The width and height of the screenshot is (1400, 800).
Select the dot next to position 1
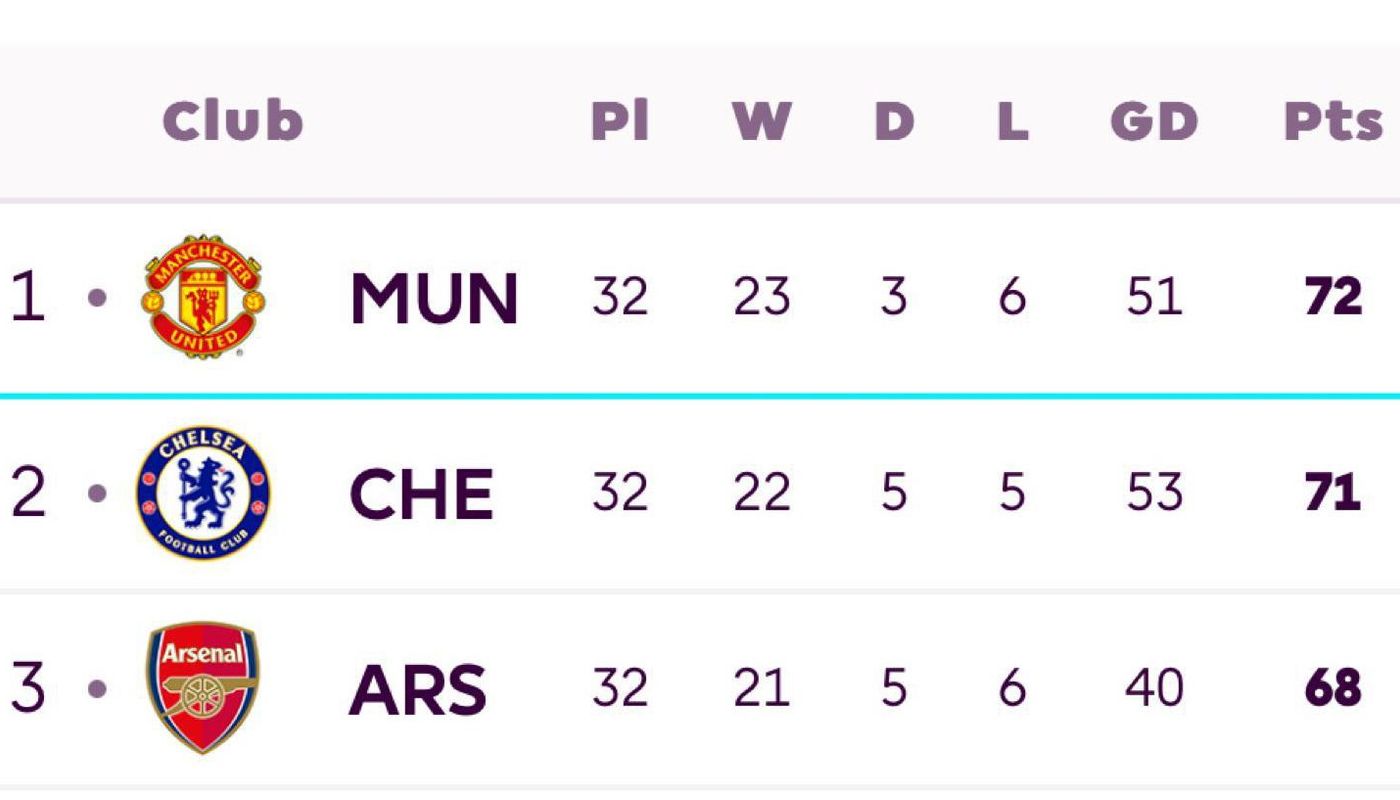pyautogui.click(x=97, y=297)
